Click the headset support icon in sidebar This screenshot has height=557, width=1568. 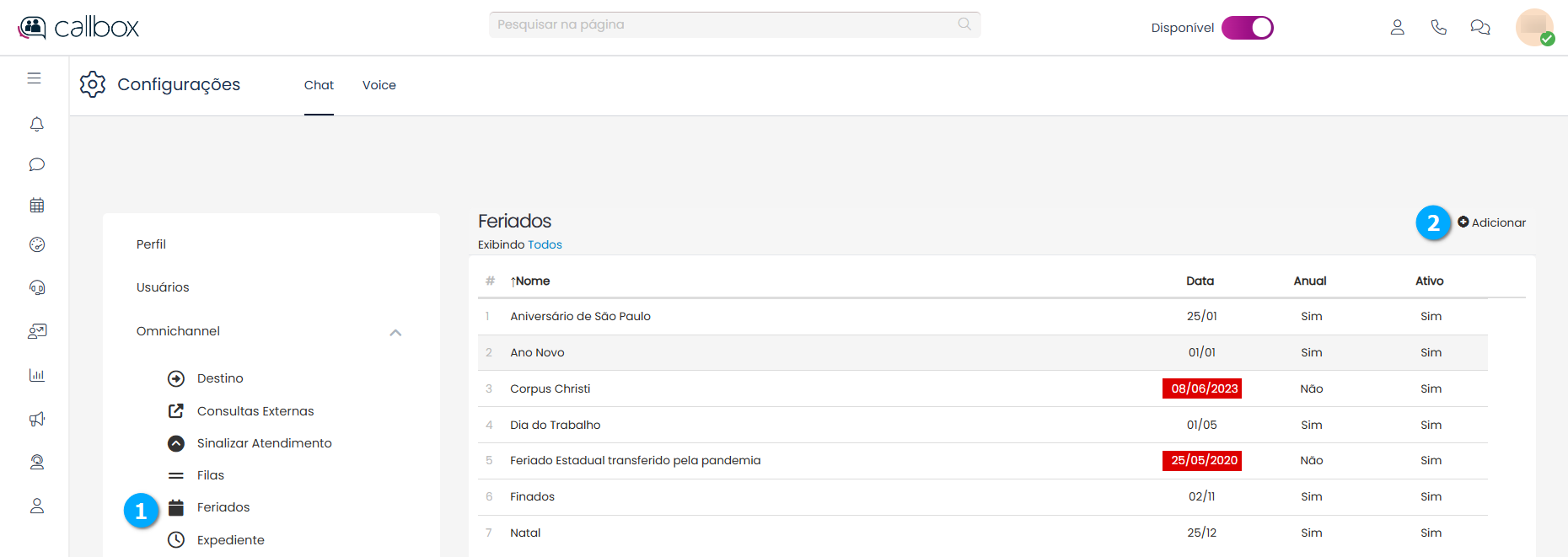coord(36,287)
